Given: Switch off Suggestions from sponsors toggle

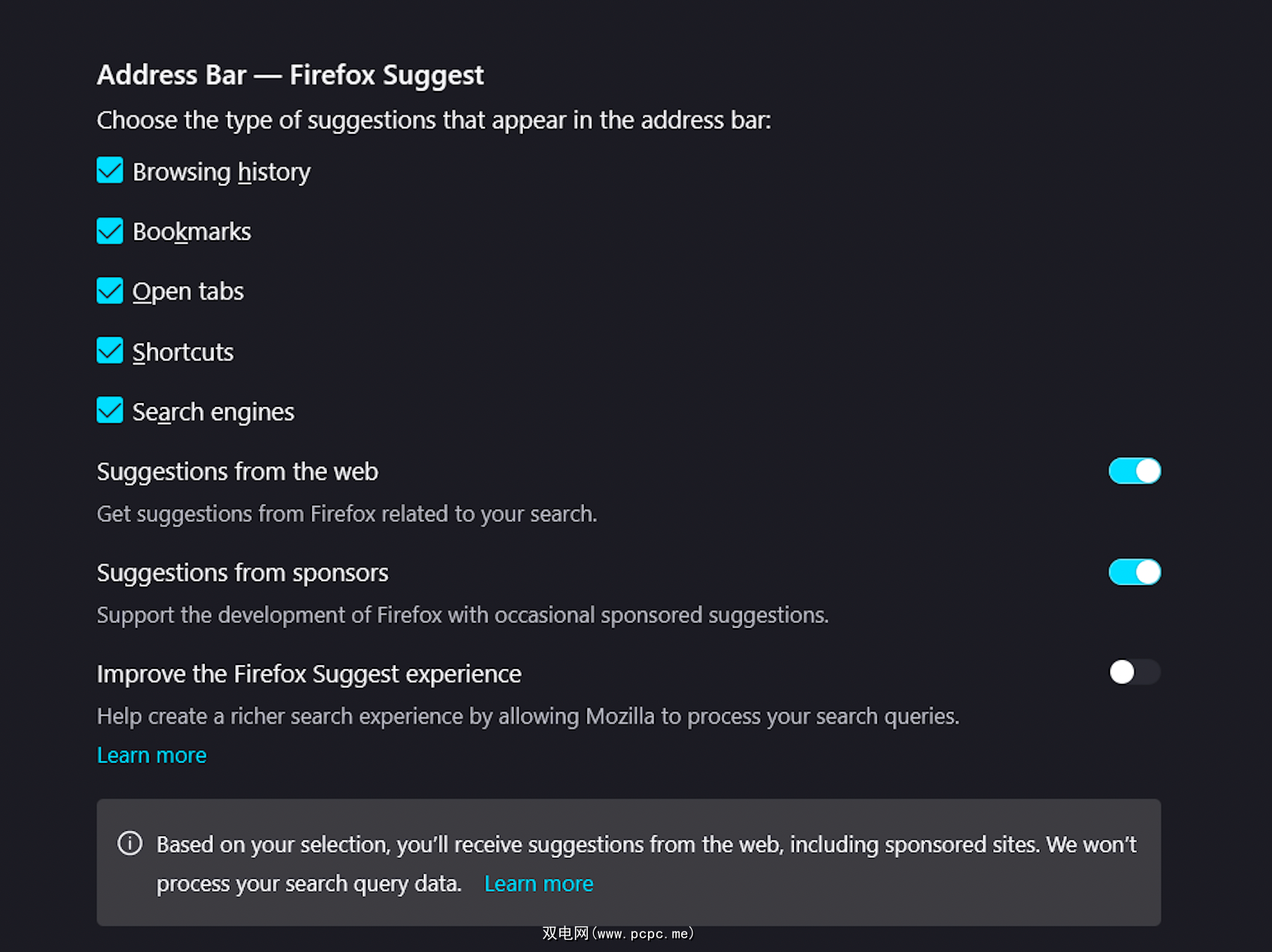Looking at the screenshot, I should [x=1134, y=572].
